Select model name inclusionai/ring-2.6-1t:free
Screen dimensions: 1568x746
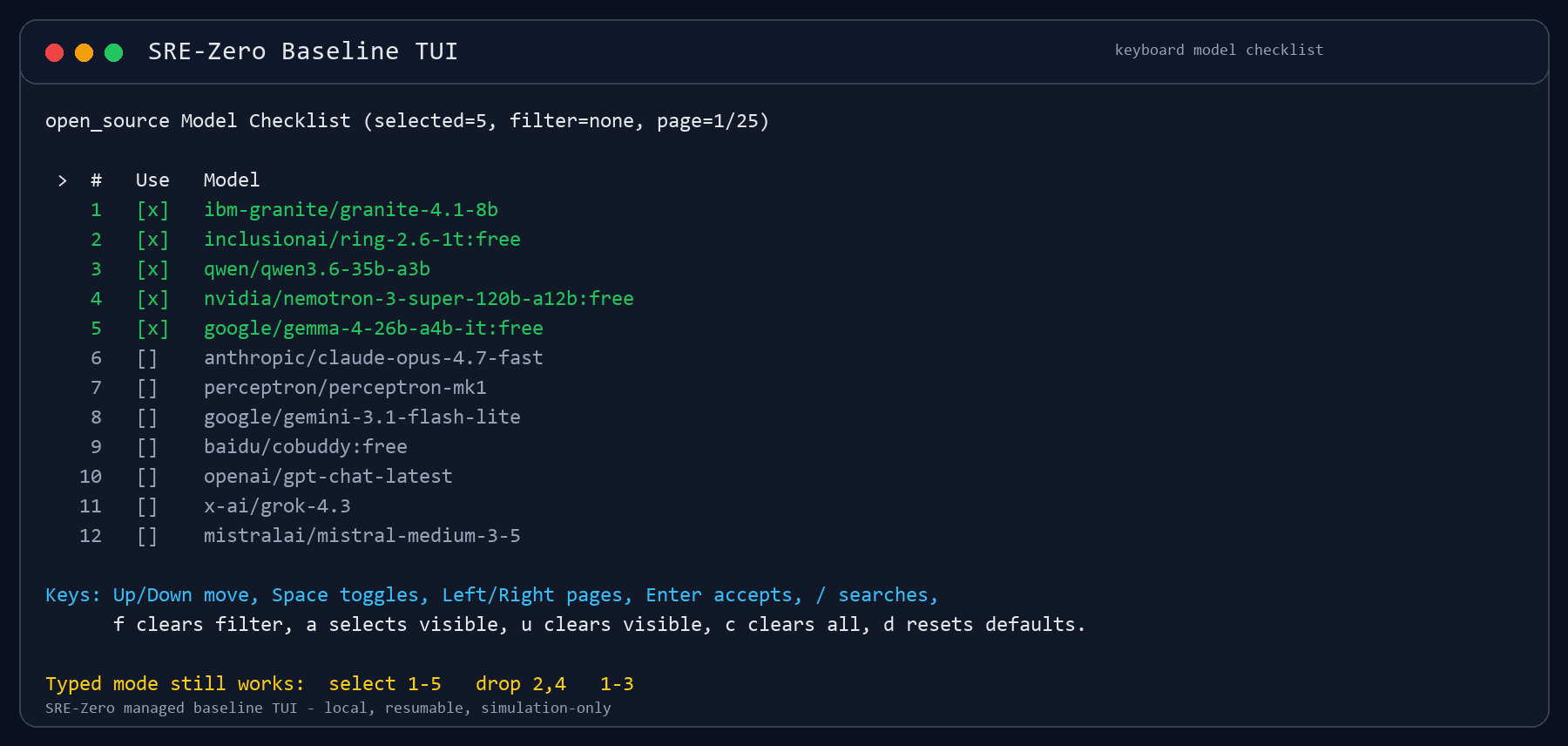click(362, 240)
